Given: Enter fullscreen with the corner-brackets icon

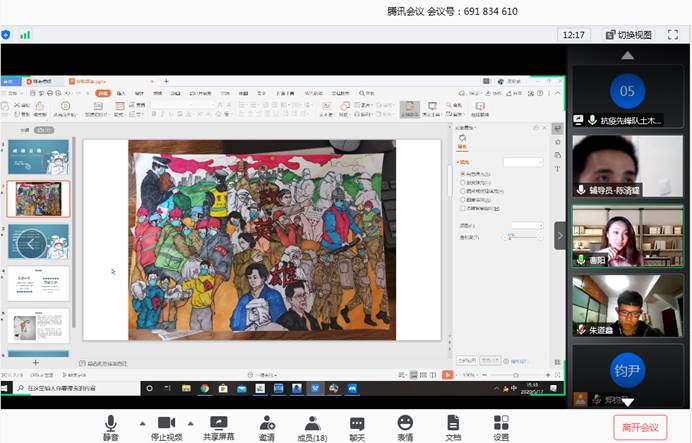Looking at the screenshot, I should click(673, 34).
